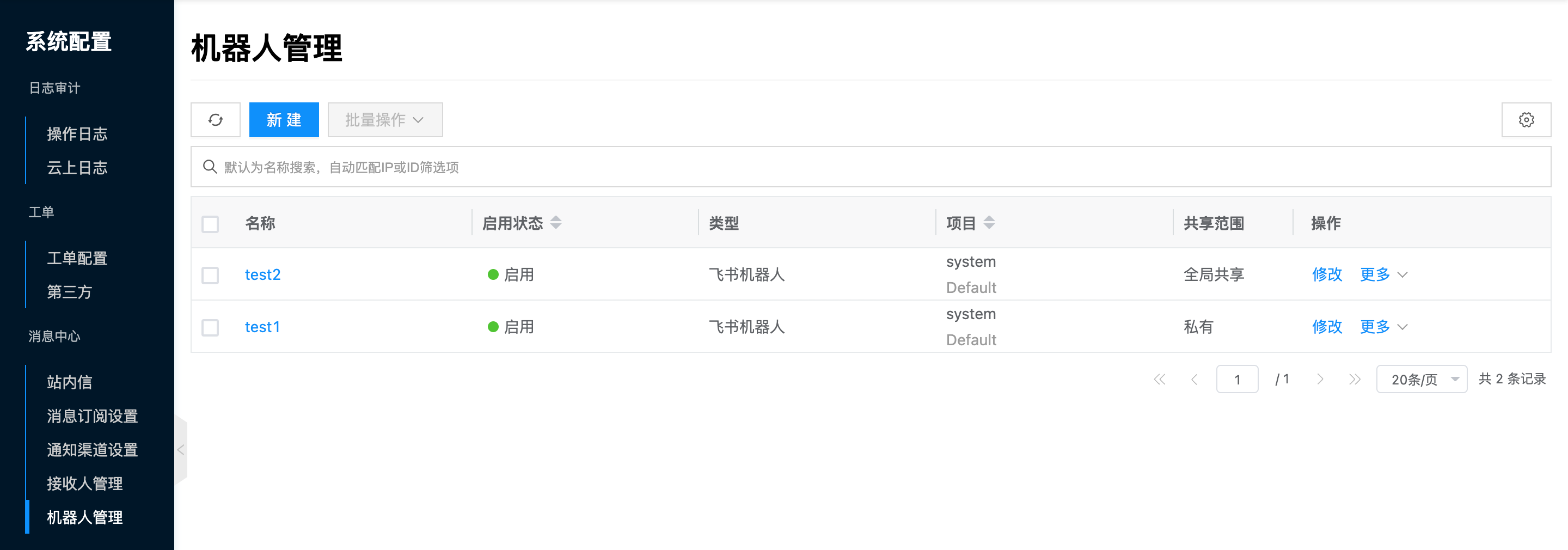Image resolution: width=1568 pixels, height=550 pixels.
Task: Open 操作日志 in the sidebar
Action: (77, 134)
